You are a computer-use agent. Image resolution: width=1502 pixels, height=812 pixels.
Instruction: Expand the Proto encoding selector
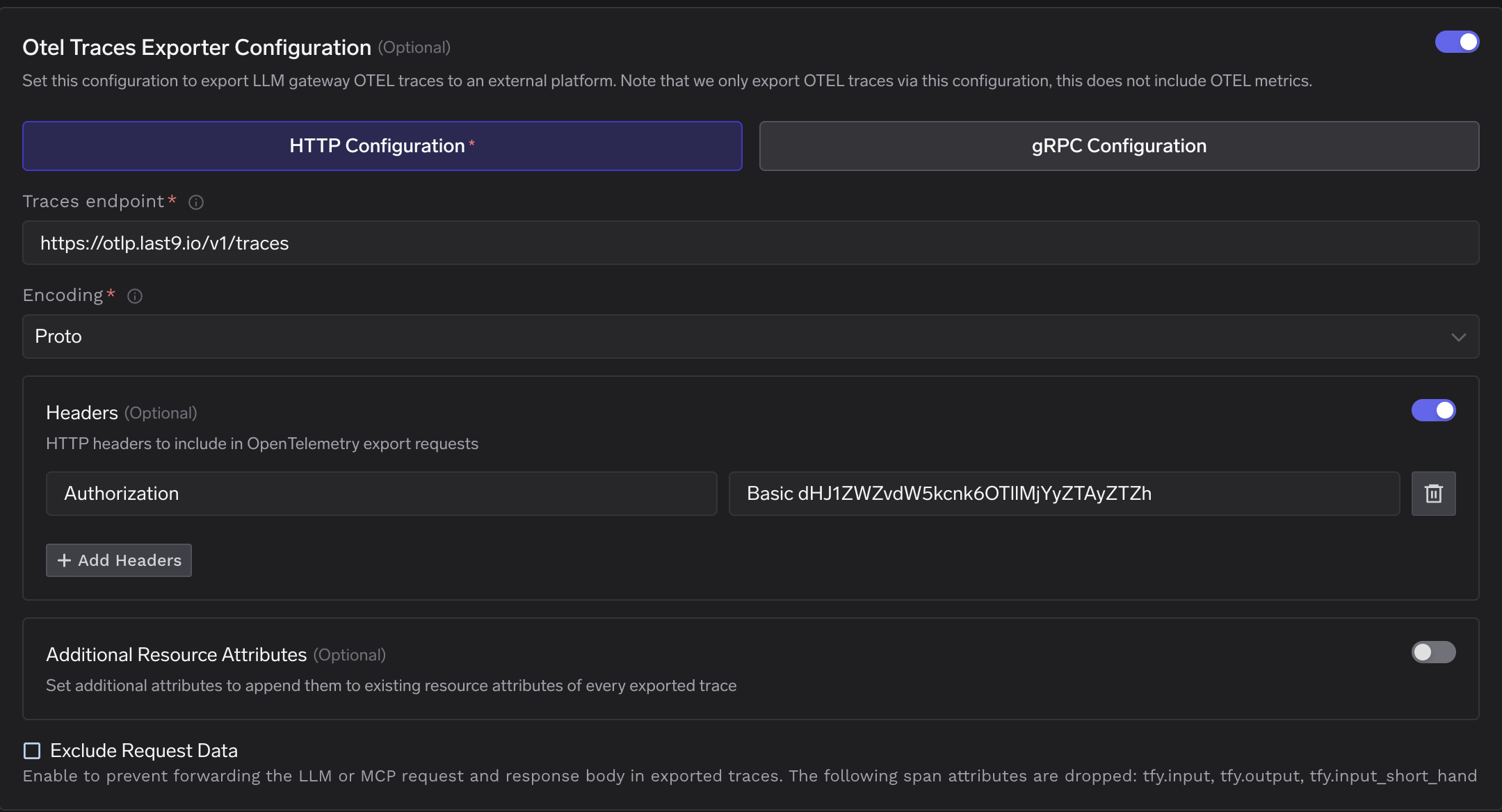point(751,336)
